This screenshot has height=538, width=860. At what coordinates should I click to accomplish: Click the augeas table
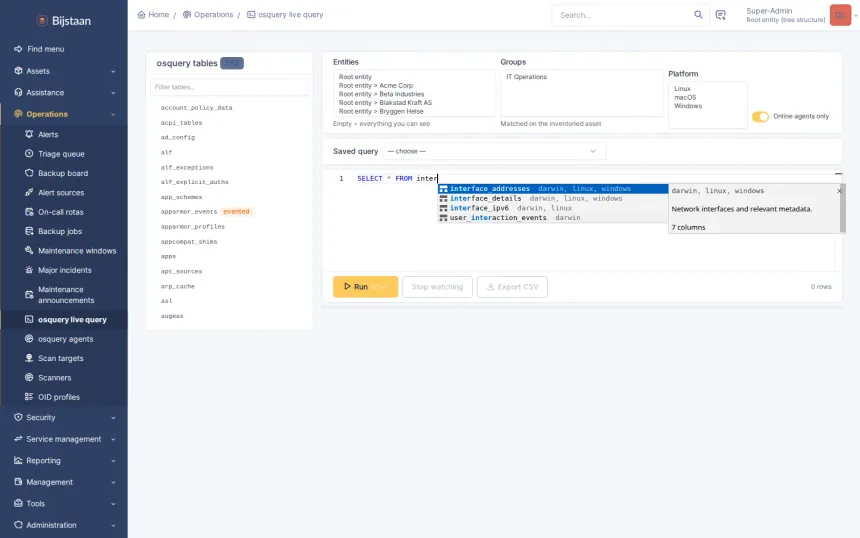(172, 316)
